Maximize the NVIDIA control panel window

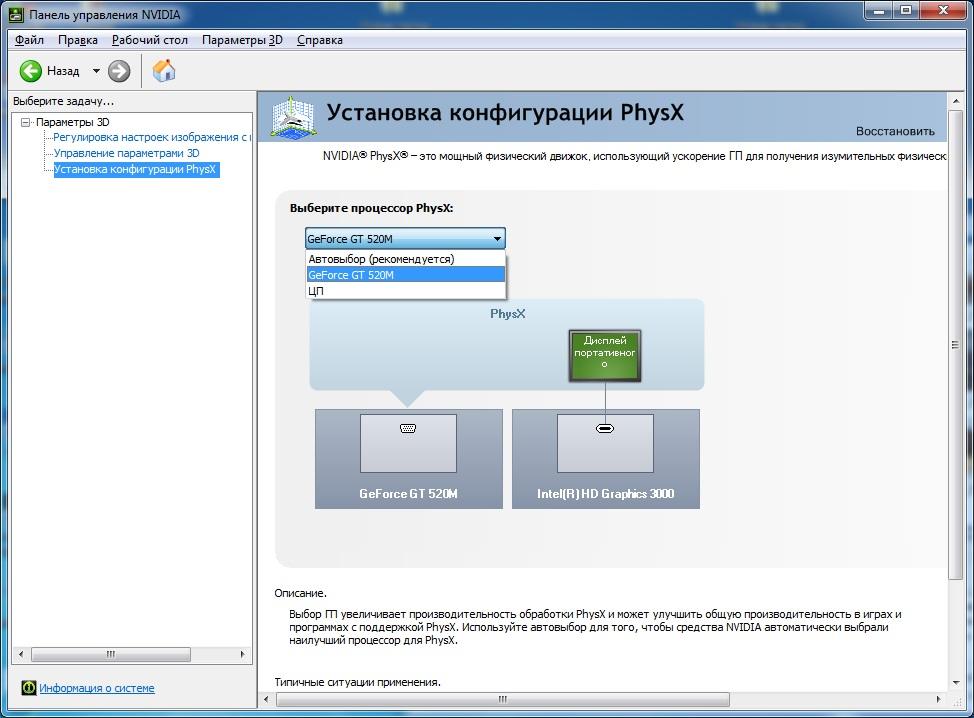(907, 11)
